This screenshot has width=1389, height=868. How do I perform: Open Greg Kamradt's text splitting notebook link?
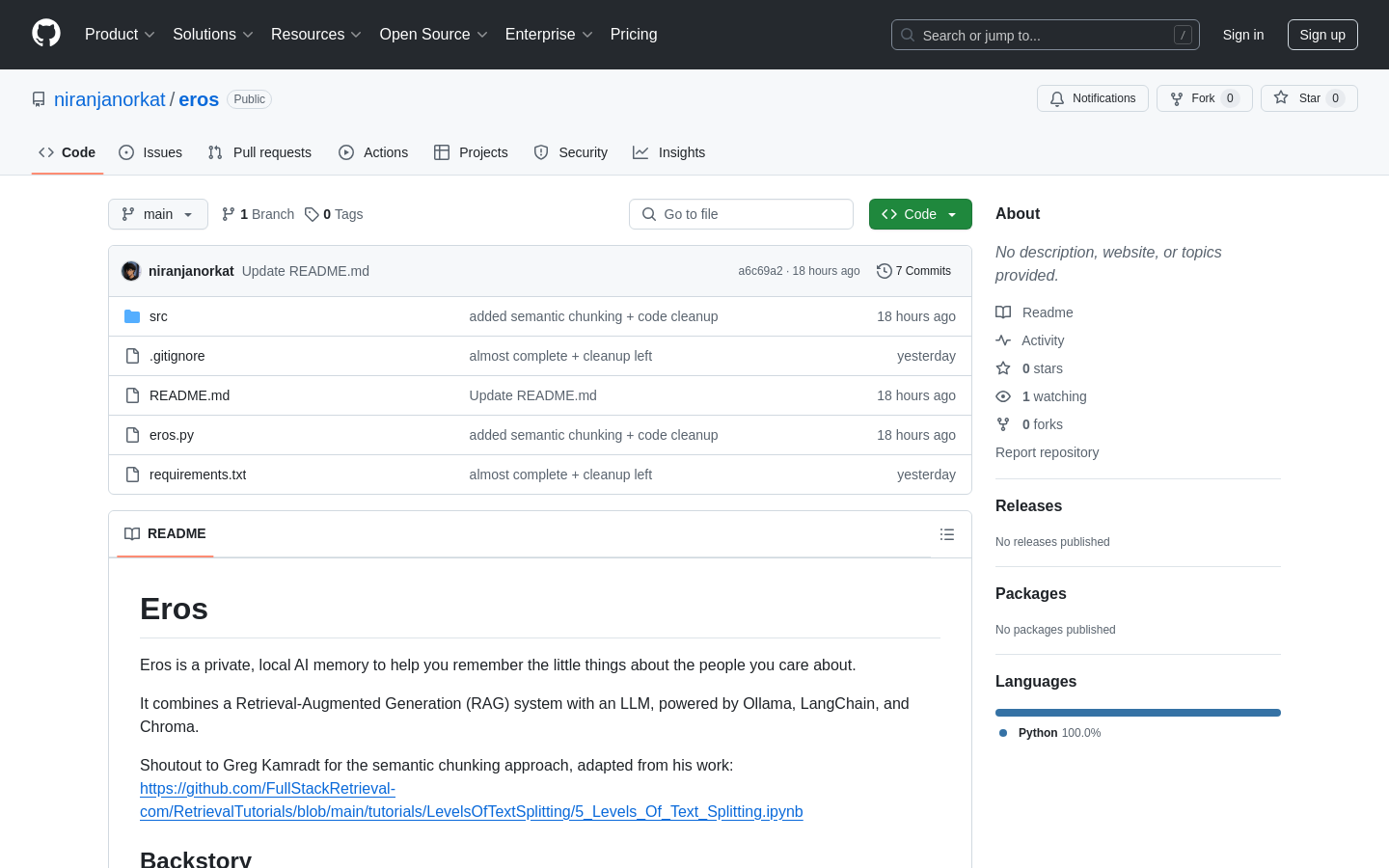(471, 800)
